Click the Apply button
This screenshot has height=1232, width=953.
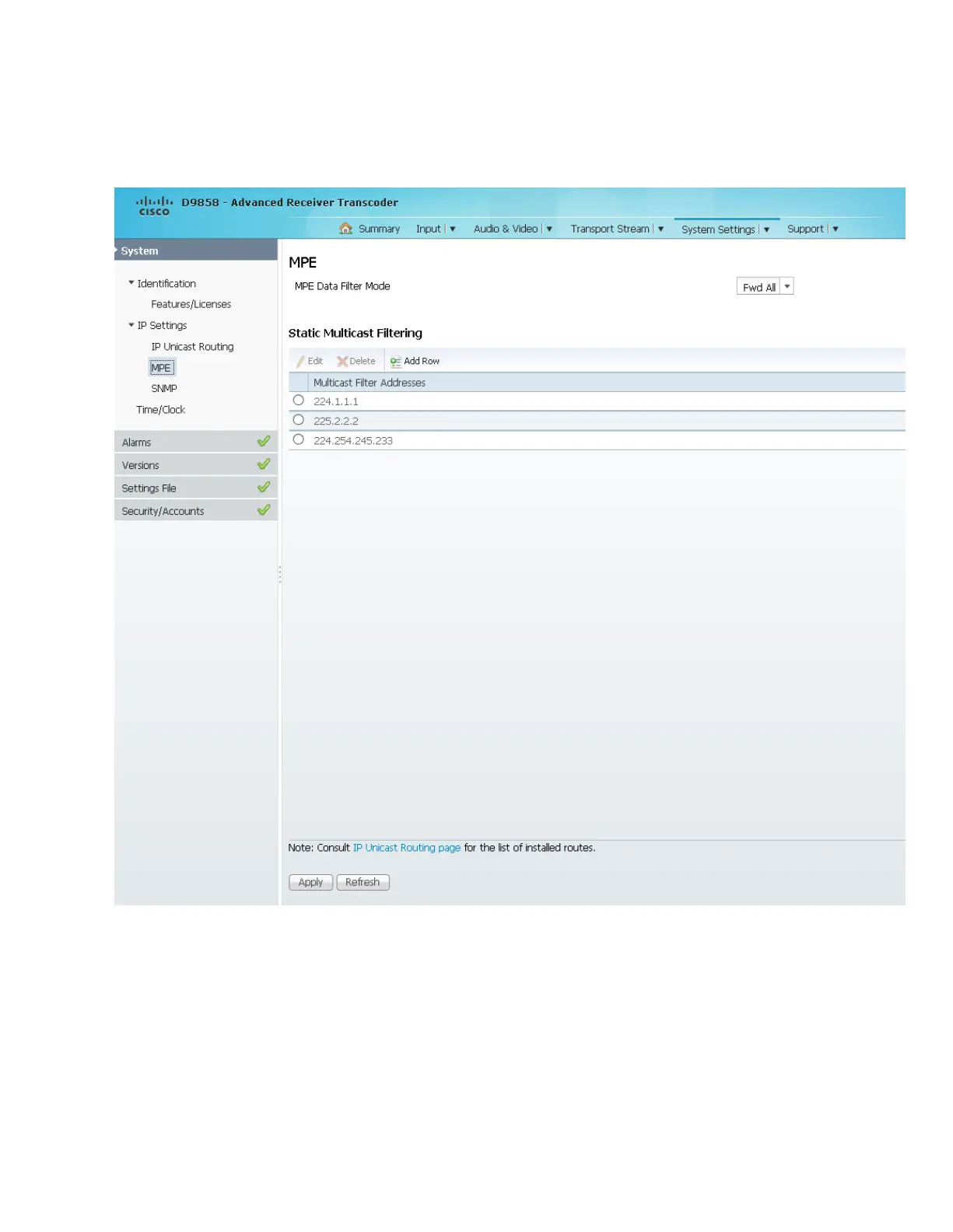click(310, 882)
